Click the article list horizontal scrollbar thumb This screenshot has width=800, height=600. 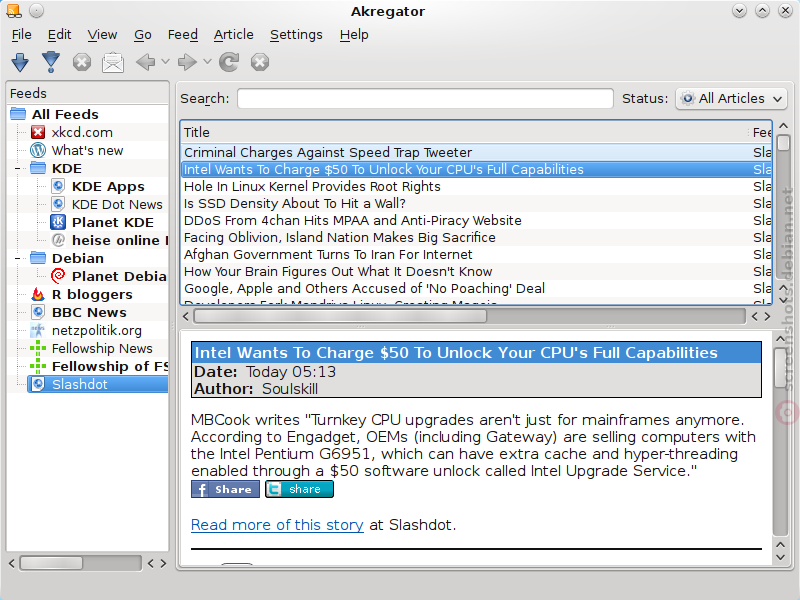click(x=340, y=316)
